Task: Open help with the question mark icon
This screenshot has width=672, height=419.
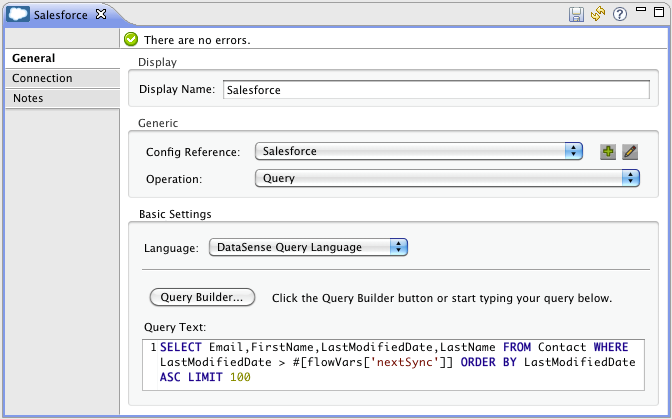Action: [x=619, y=15]
